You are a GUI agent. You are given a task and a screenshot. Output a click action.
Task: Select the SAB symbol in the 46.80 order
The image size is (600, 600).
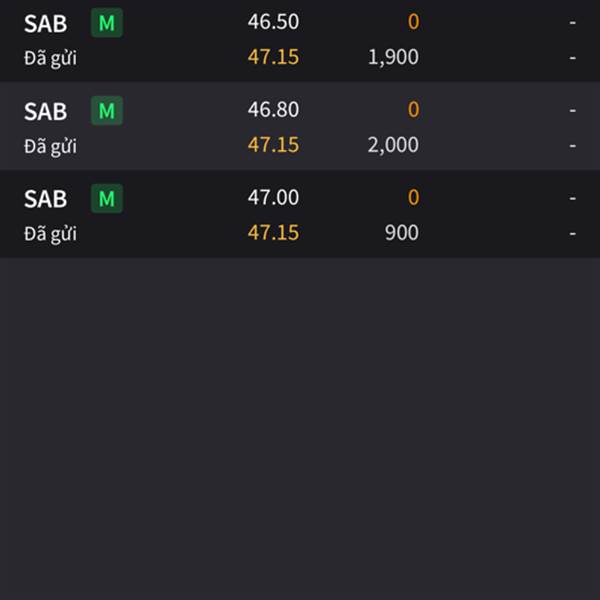click(x=46, y=111)
